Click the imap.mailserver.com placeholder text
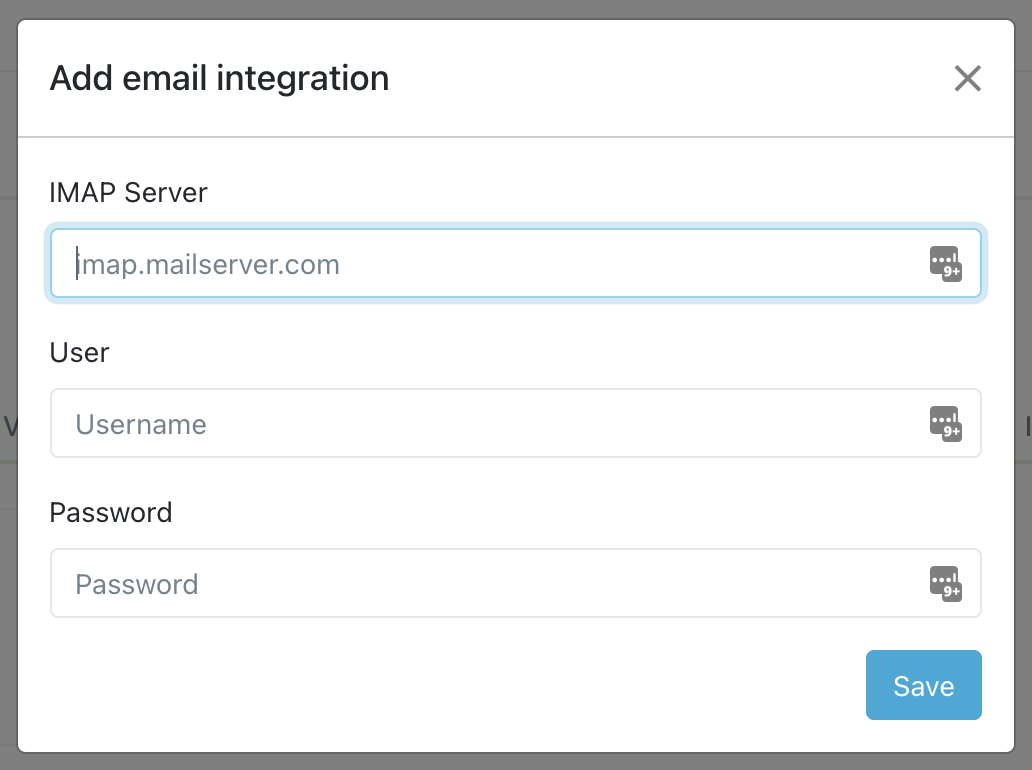The width and height of the screenshot is (1032, 770). [208, 265]
